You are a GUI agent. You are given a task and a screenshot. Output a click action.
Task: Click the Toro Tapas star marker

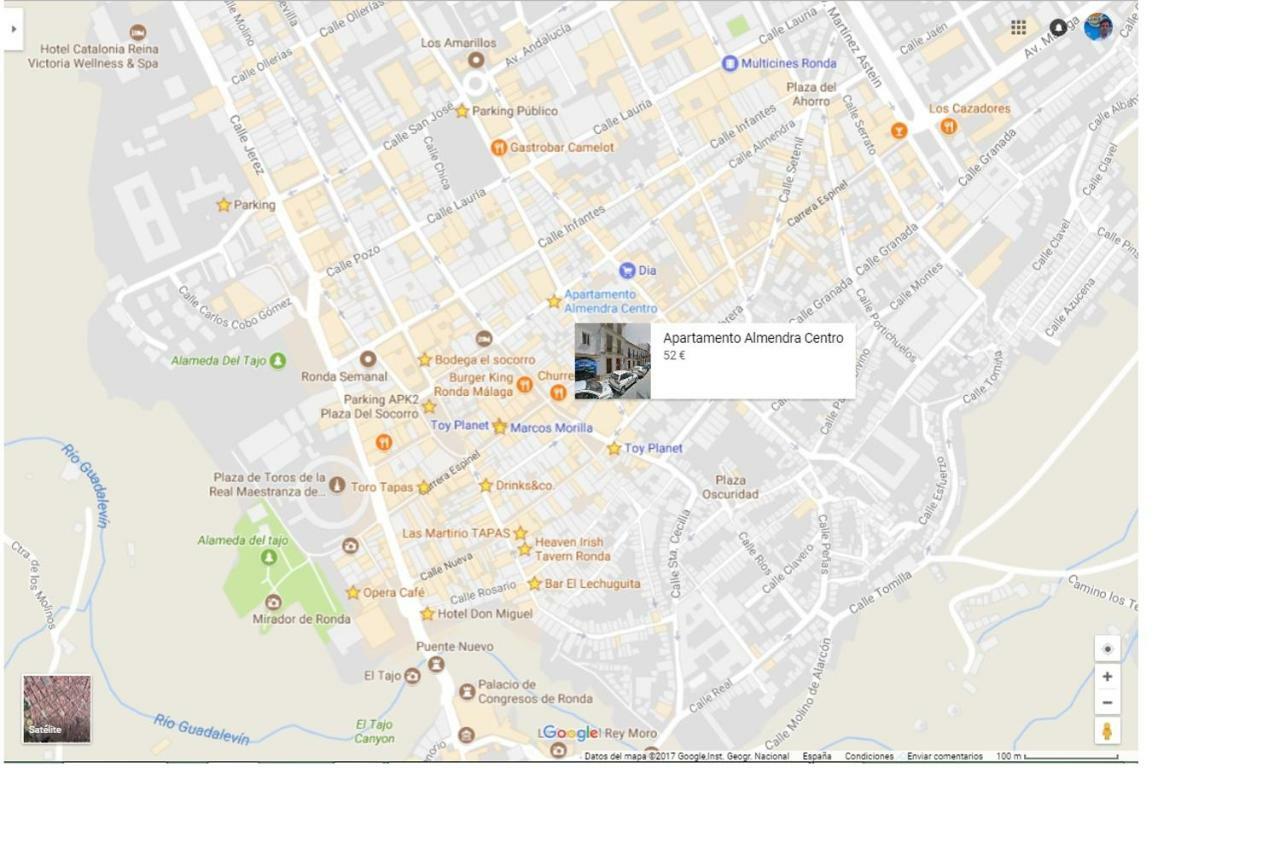(x=424, y=488)
